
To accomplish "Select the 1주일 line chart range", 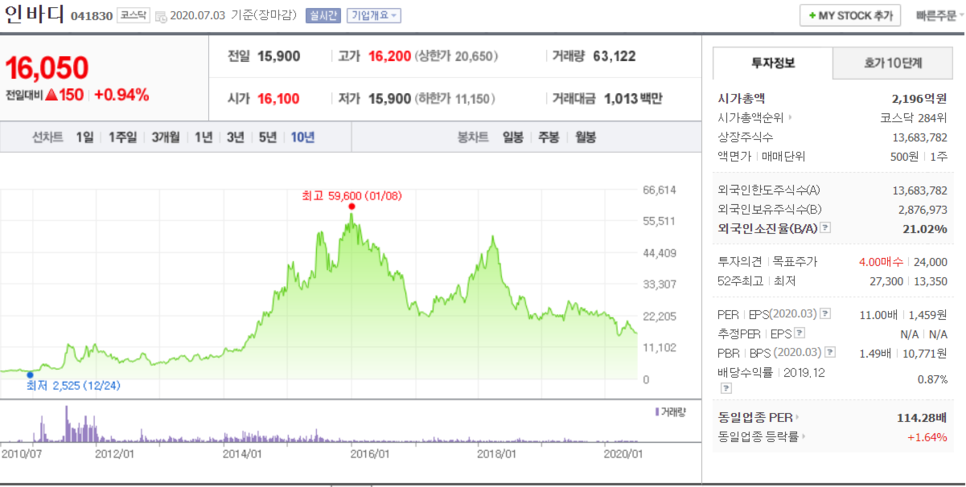I will pos(123,137).
